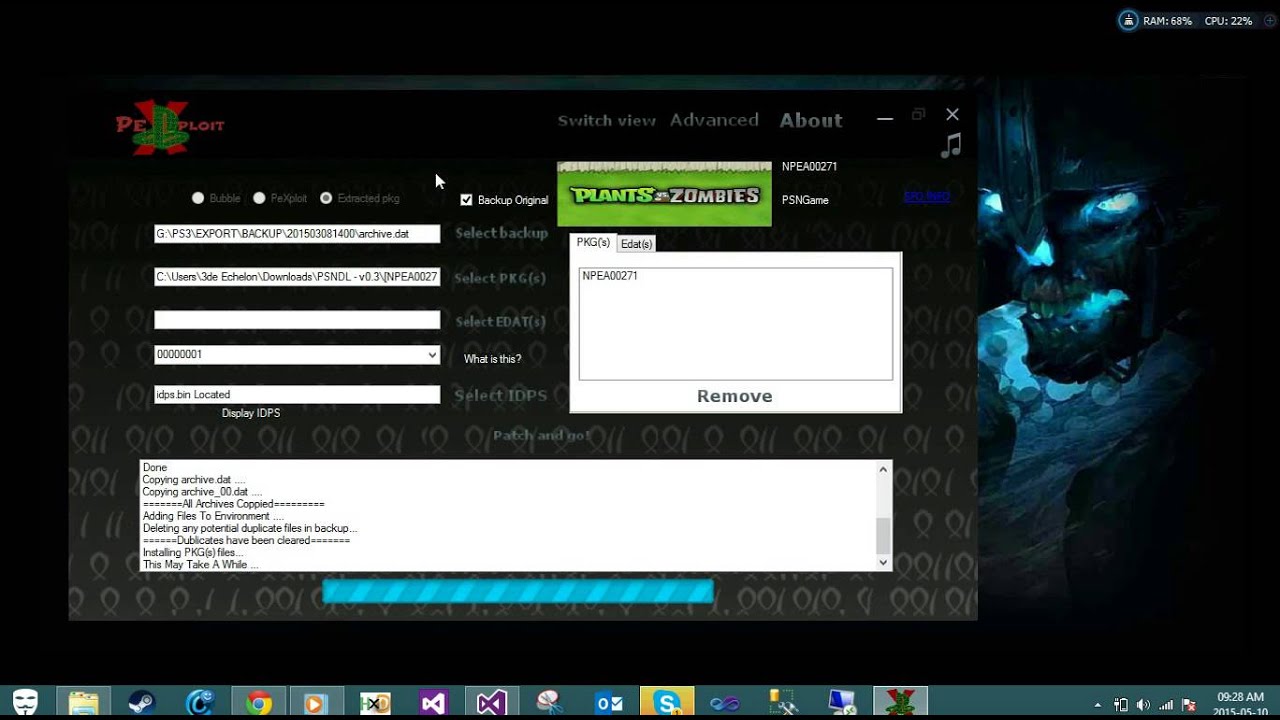Click the 'Copying archive.dat ....' log line

point(194,480)
